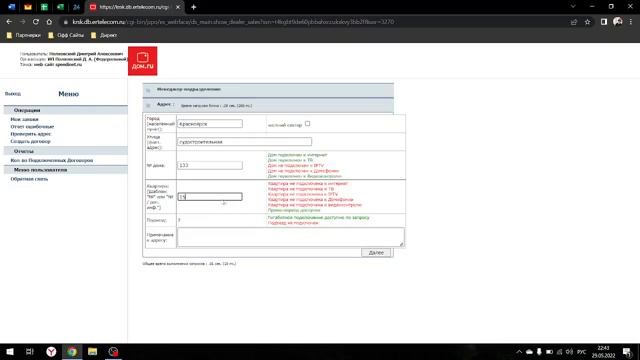Click the Отчеты menu section header
The width and height of the screenshot is (640, 360).
click(66, 151)
